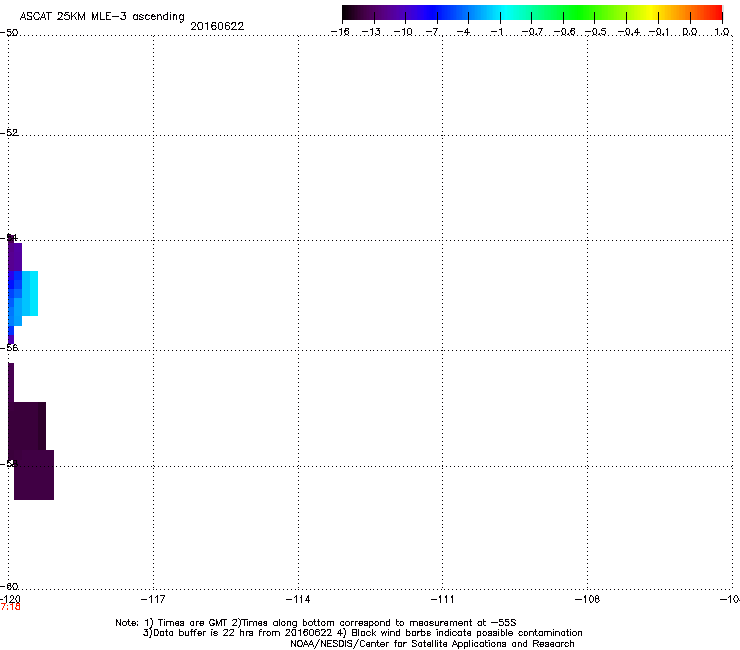Click the note 'Data buffer is 22 hrs'

(x=205, y=633)
